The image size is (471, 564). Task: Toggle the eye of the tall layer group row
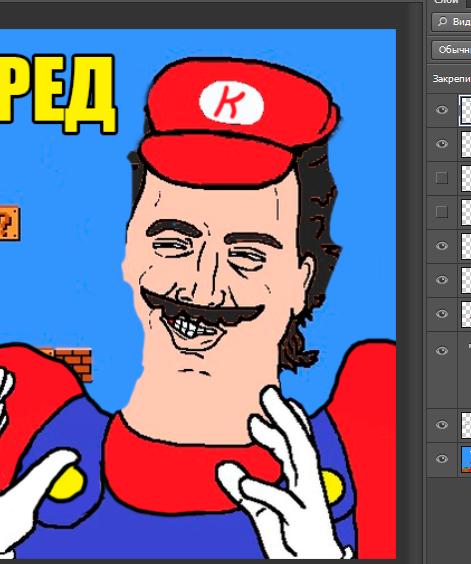[442, 351]
